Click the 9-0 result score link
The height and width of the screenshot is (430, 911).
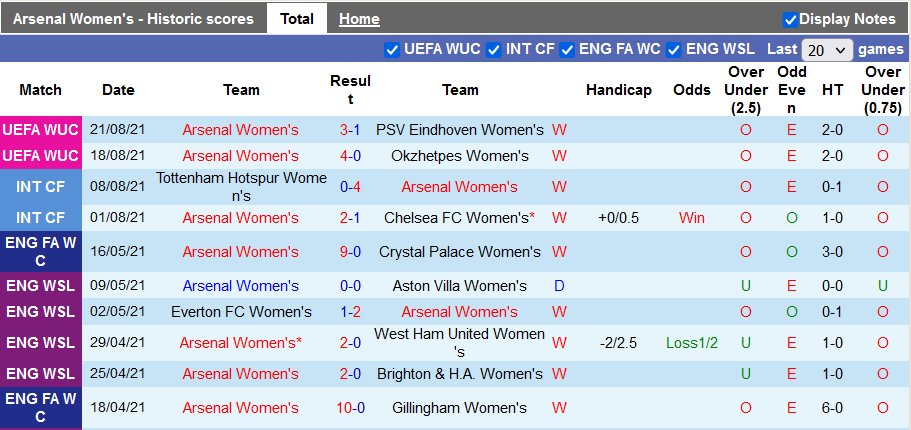[350, 252]
